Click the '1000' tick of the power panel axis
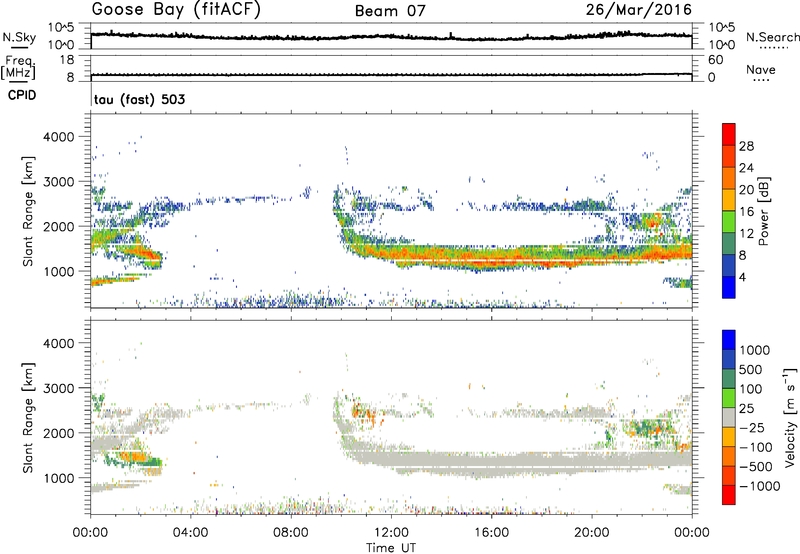 (59, 271)
